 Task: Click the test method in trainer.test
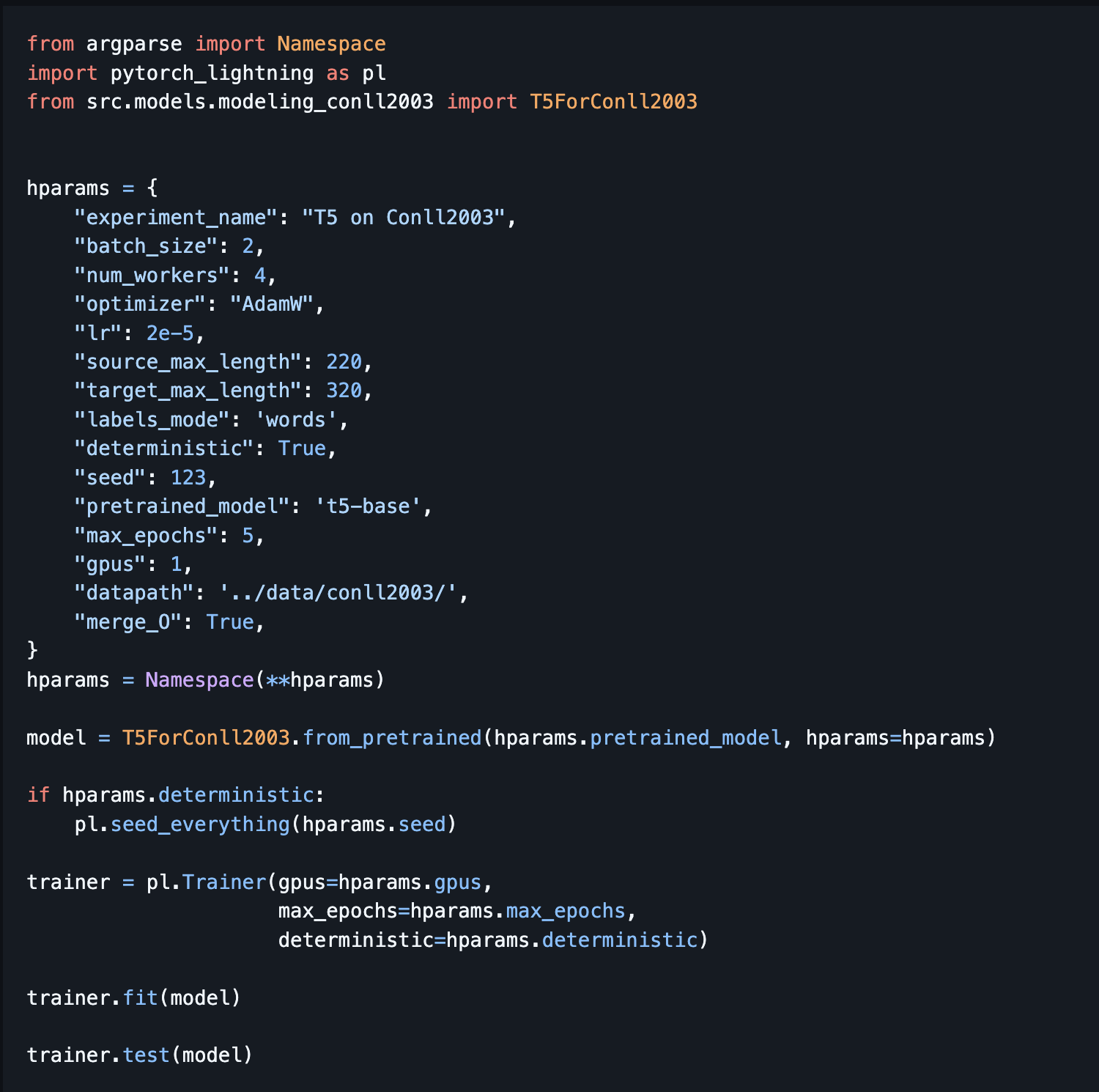click(x=147, y=1055)
